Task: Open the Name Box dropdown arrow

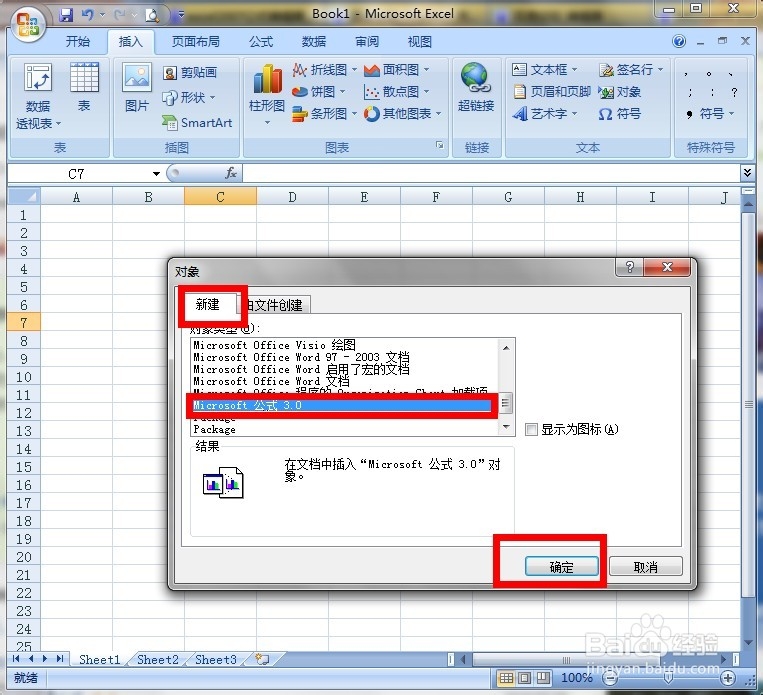Action: pyautogui.click(x=156, y=174)
